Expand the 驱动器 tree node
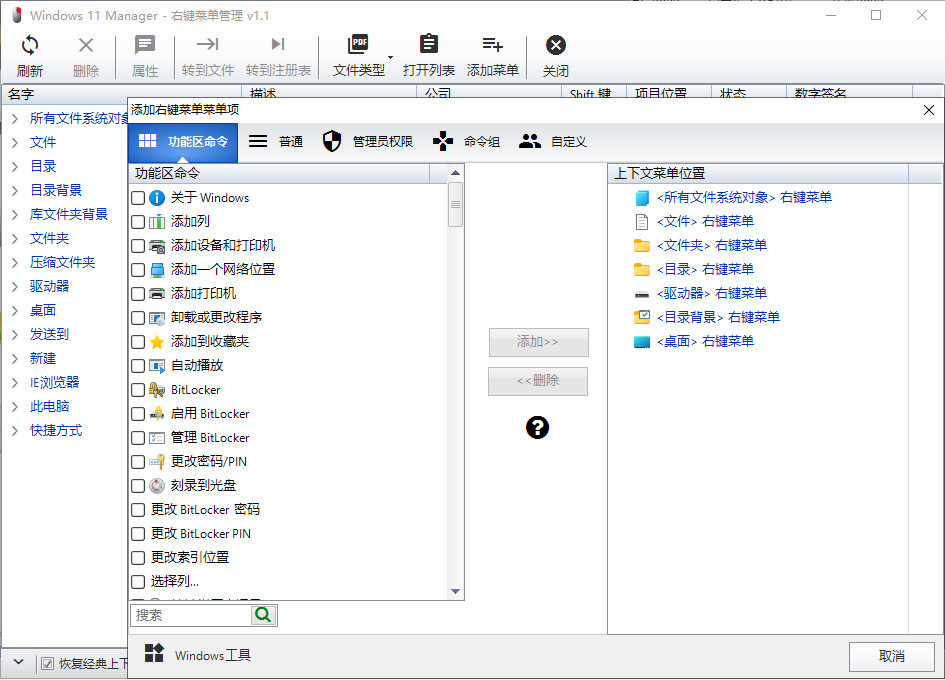This screenshot has width=945, height=680. click(x=15, y=286)
